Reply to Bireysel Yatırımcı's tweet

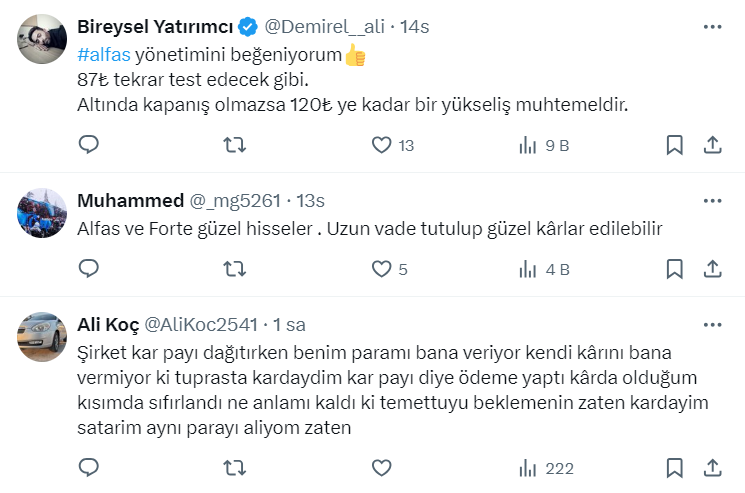point(88,146)
